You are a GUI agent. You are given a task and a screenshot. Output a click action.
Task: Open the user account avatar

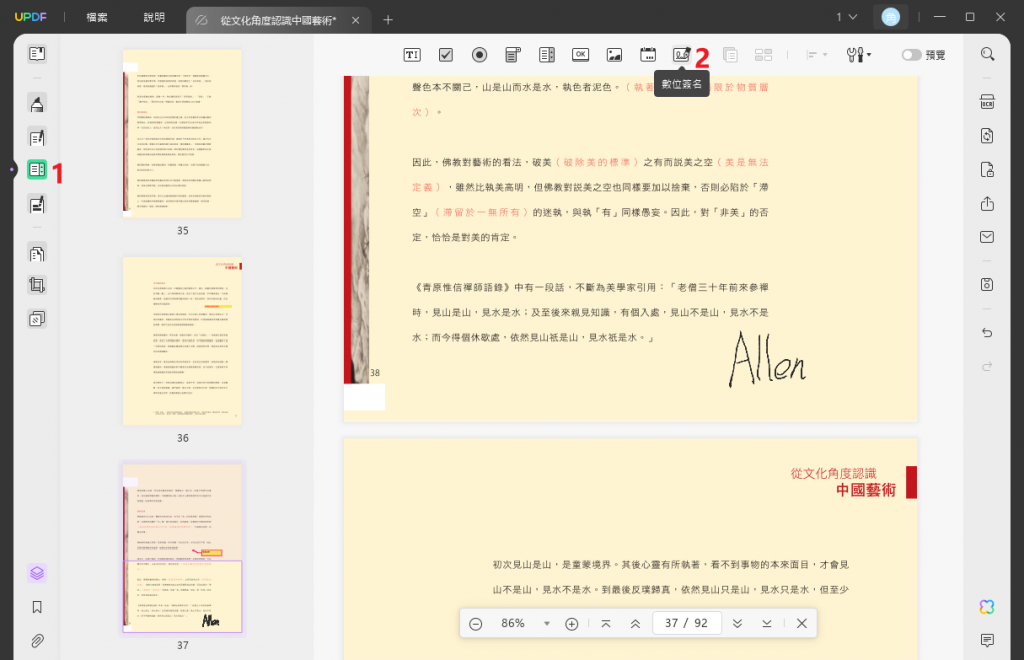pyautogui.click(x=891, y=17)
